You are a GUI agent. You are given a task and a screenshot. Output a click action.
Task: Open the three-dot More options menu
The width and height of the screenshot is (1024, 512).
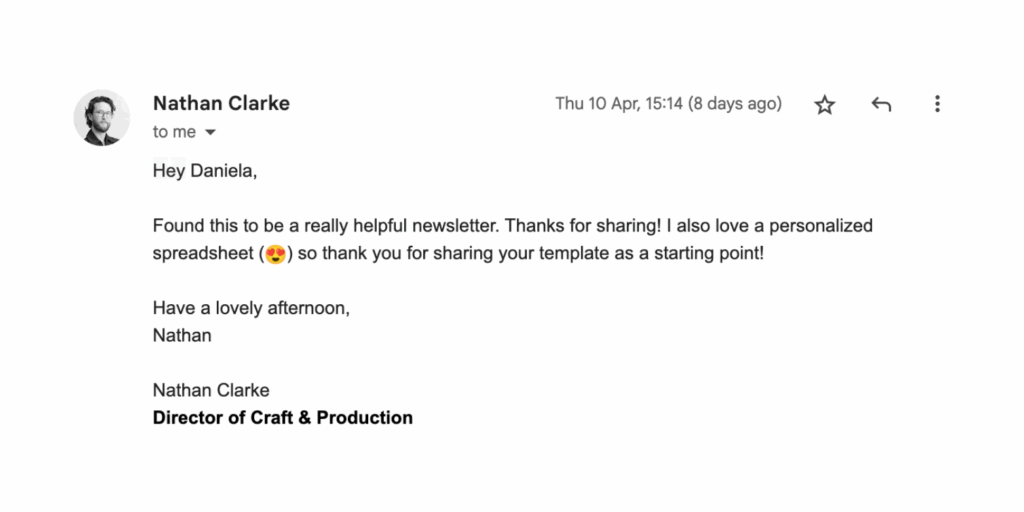937,104
